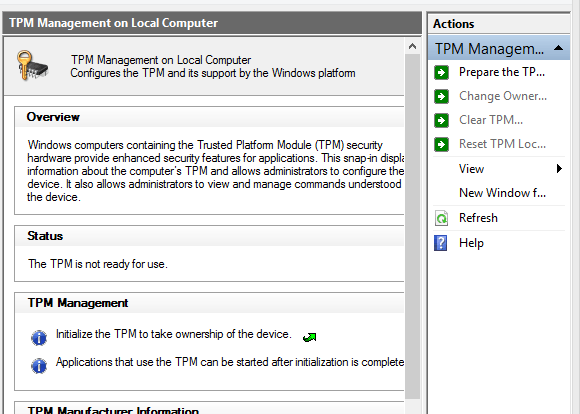Viewport: 580px width, 414px height.
Task: Click the TPM Manufacturer Information heading
Action: [113, 410]
